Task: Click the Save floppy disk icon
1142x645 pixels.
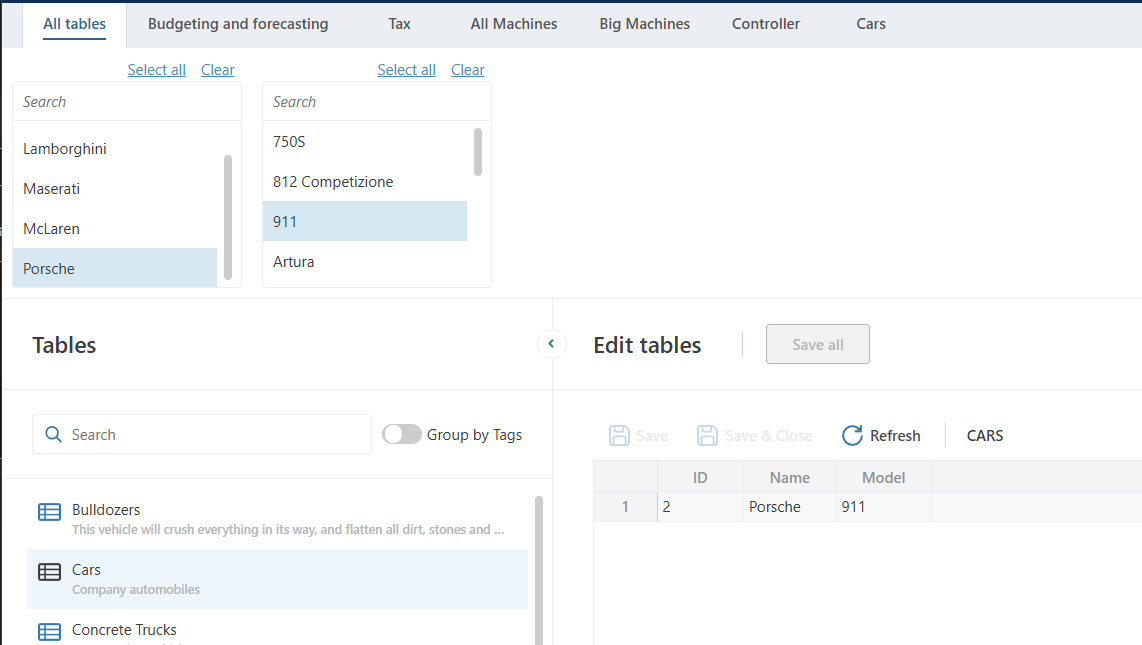Action: tap(620, 435)
